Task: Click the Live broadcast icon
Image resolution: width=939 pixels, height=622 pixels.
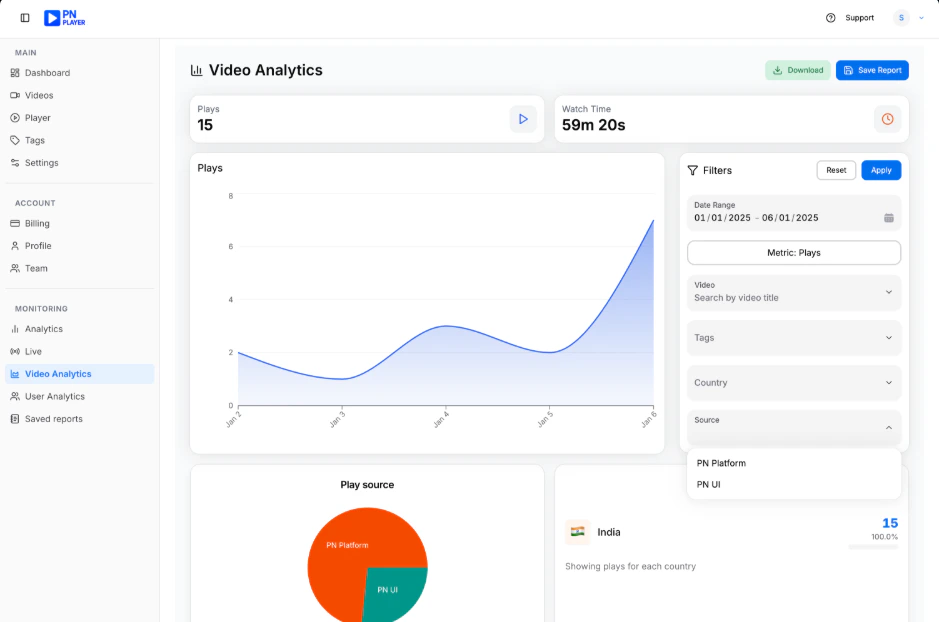Action: (x=15, y=351)
